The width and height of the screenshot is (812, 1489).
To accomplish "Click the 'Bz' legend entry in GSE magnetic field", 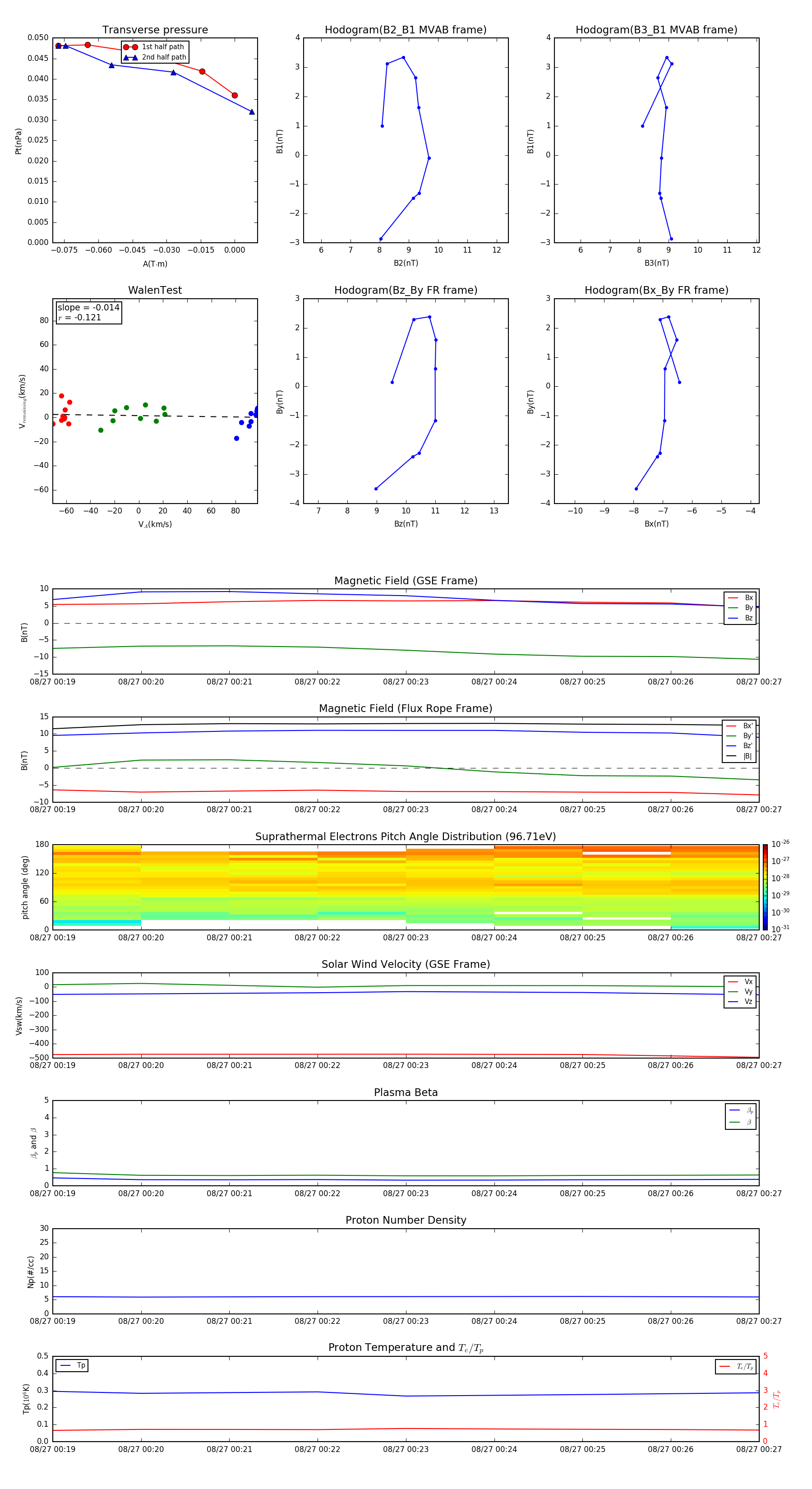I will [x=740, y=618].
